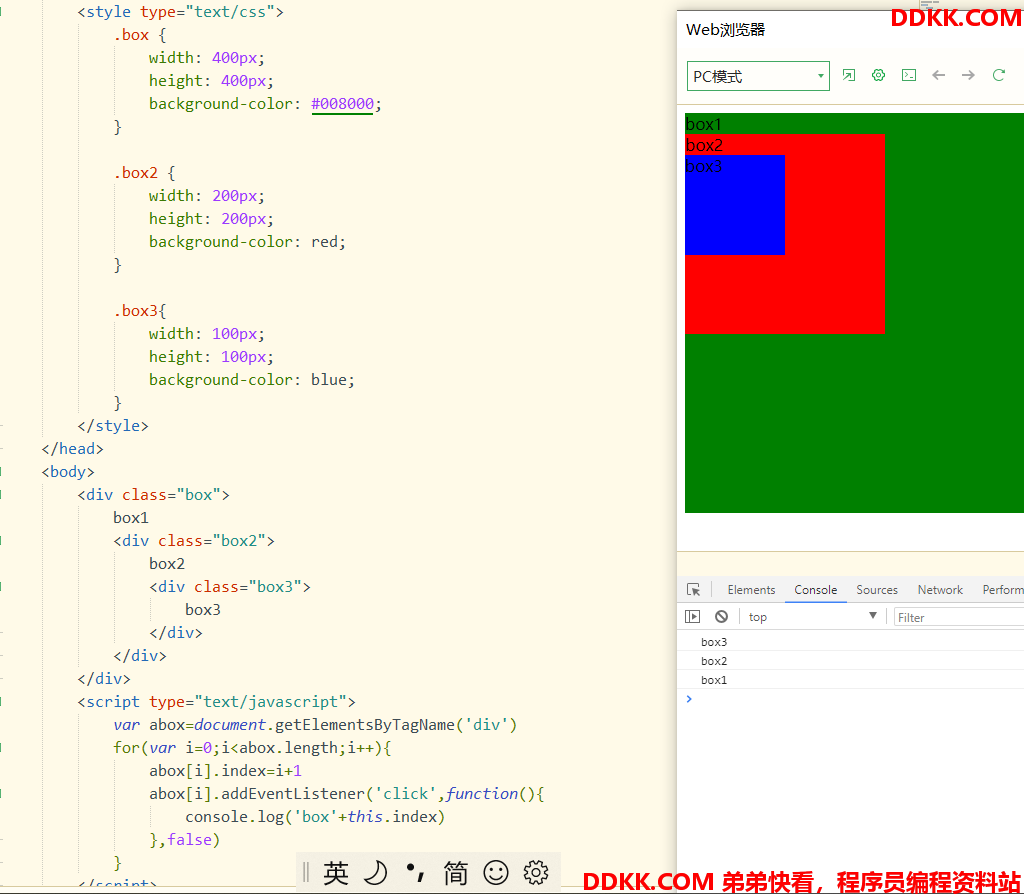1024x894 pixels.
Task: Go back with the left arrow
Action: [938, 75]
